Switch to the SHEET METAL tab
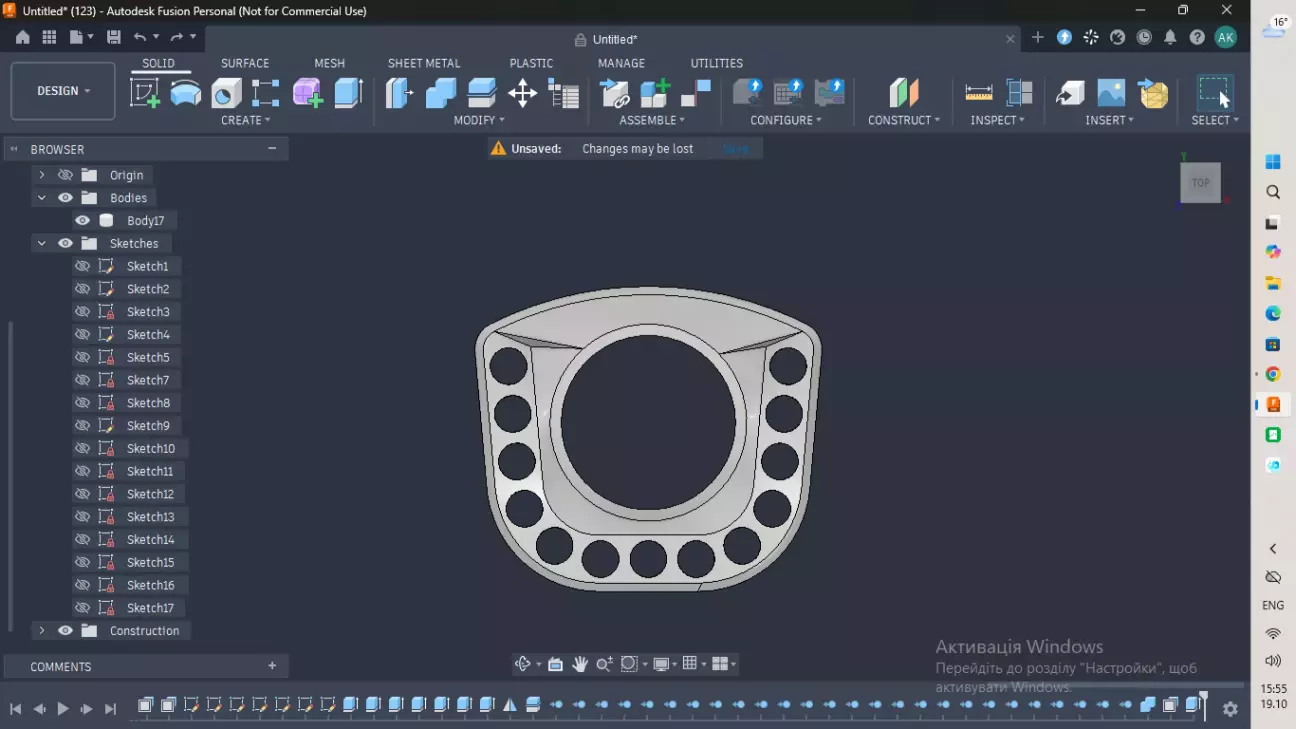This screenshot has width=1296, height=729. click(424, 63)
